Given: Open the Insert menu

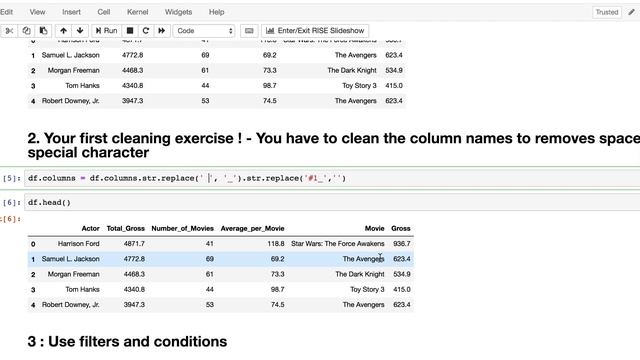Looking at the screenshot, I should (x=71, y=12).
